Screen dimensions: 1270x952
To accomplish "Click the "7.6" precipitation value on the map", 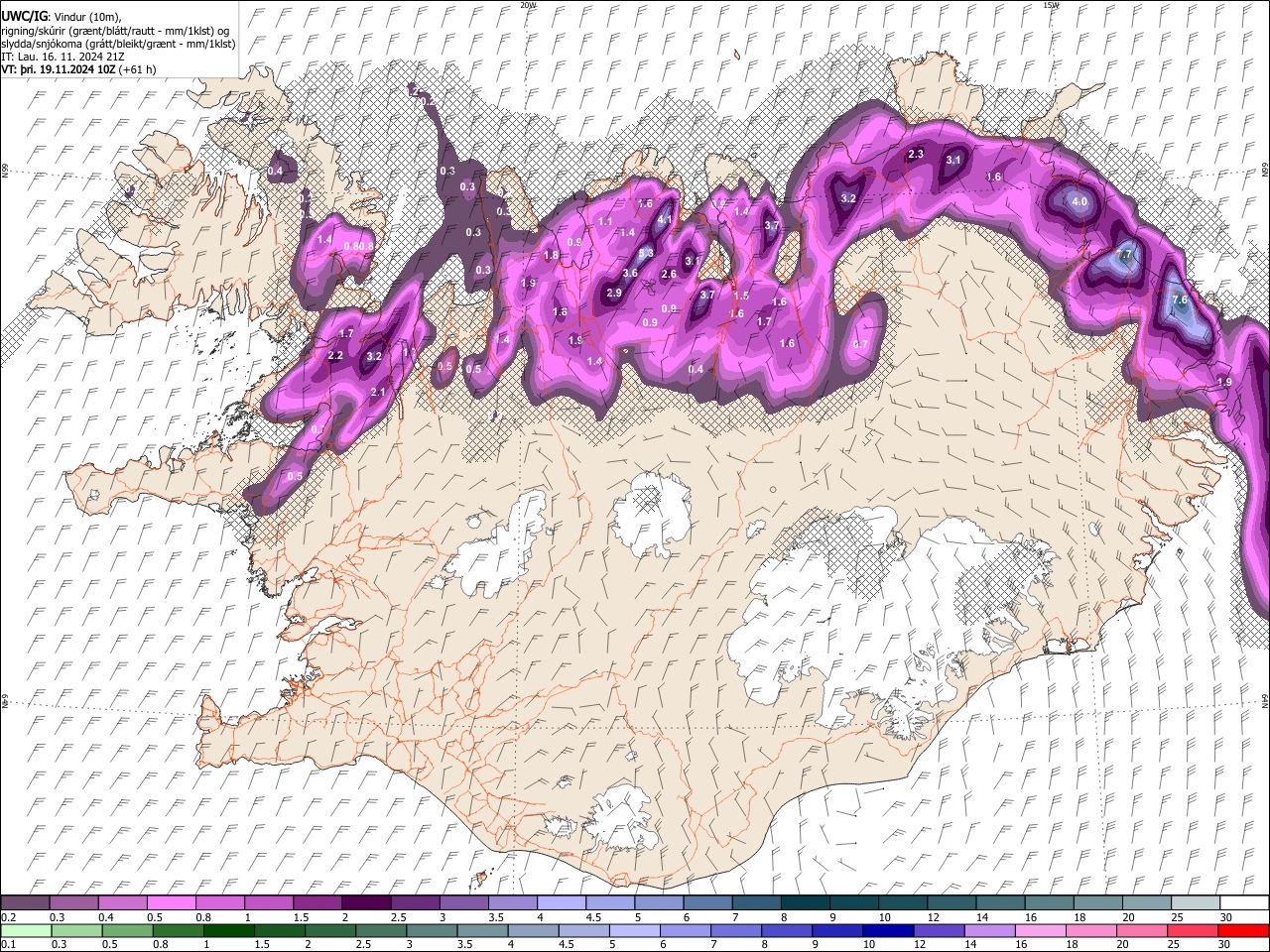I will [1179, 299].
